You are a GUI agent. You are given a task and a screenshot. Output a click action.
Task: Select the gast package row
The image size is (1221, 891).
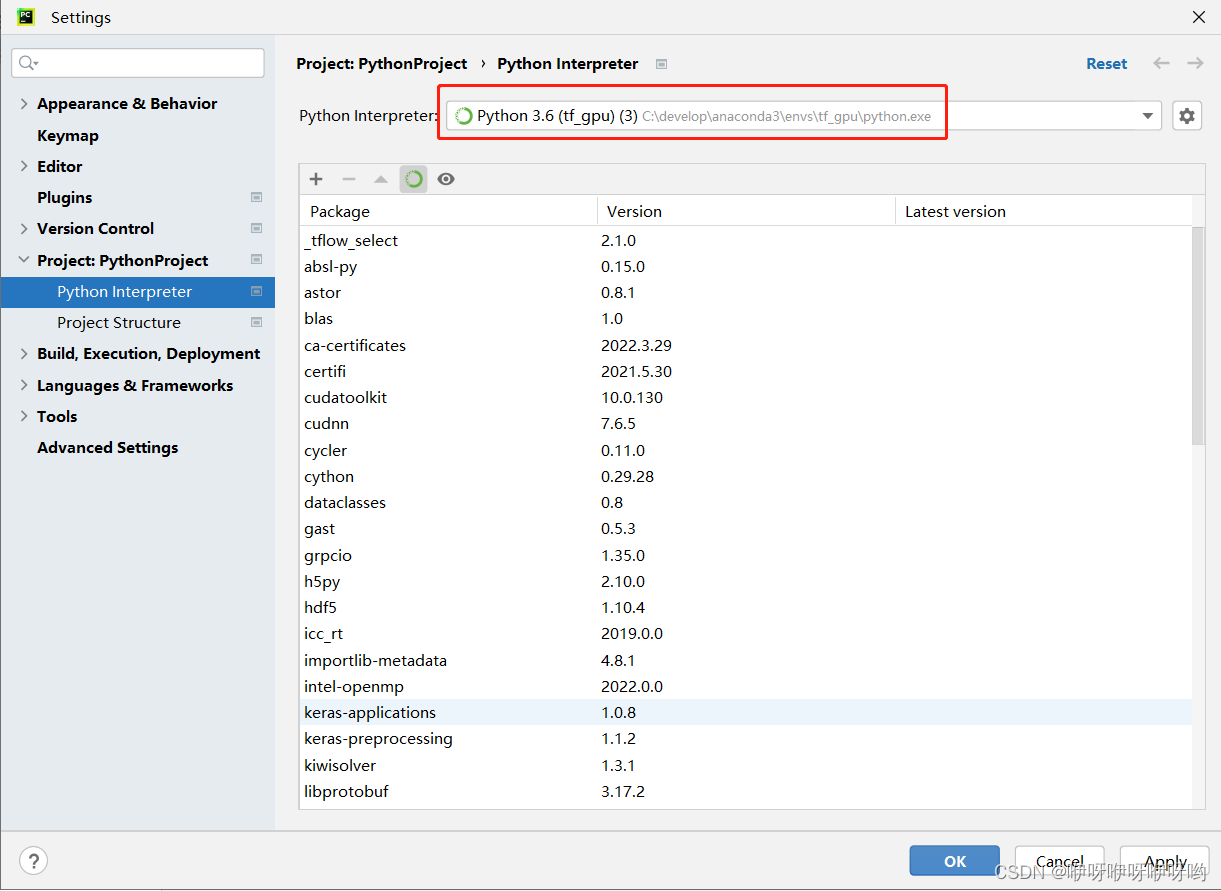point(746,529)
